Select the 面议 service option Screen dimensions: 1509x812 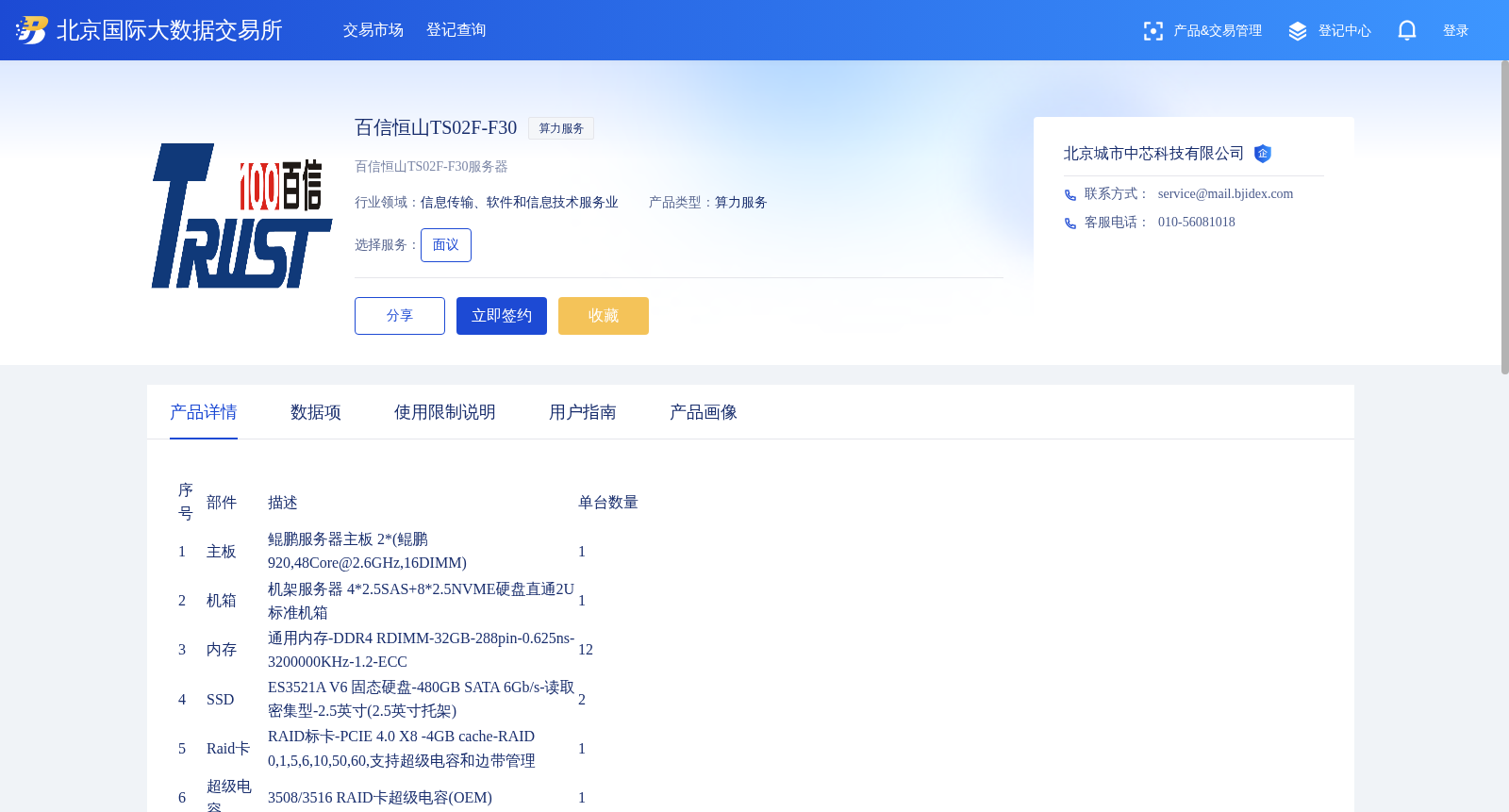coord(446,245)
